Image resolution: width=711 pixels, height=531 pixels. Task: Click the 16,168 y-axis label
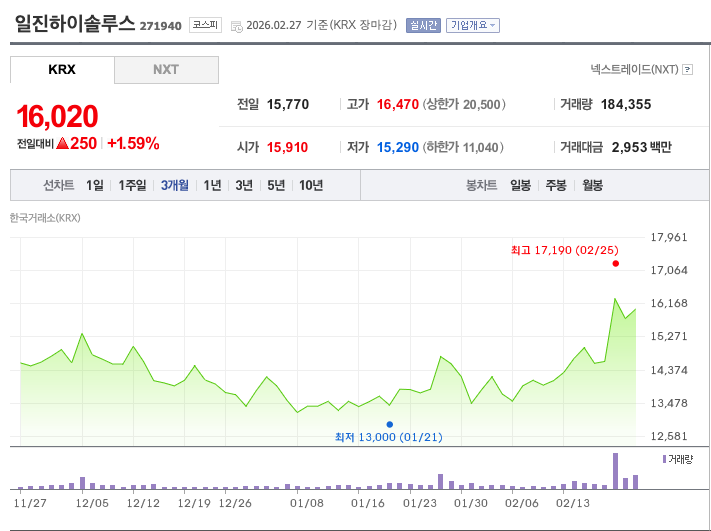(669, 303)
